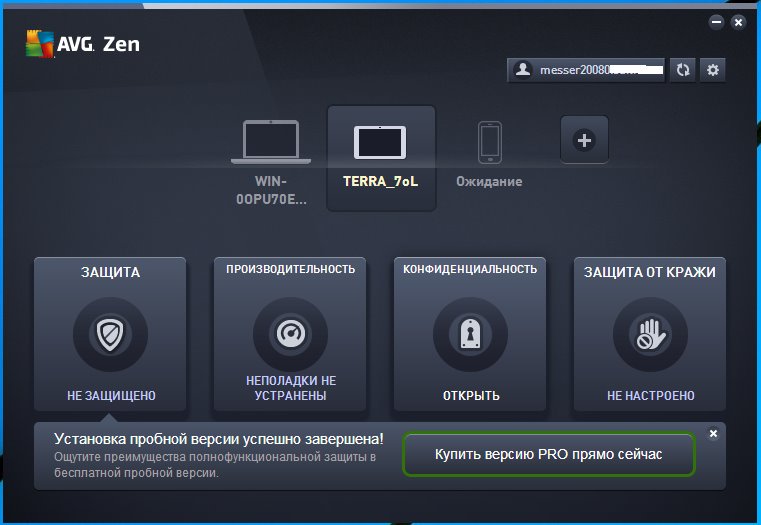
Task: Minimize the AVG Zen window
Action: 716,22
